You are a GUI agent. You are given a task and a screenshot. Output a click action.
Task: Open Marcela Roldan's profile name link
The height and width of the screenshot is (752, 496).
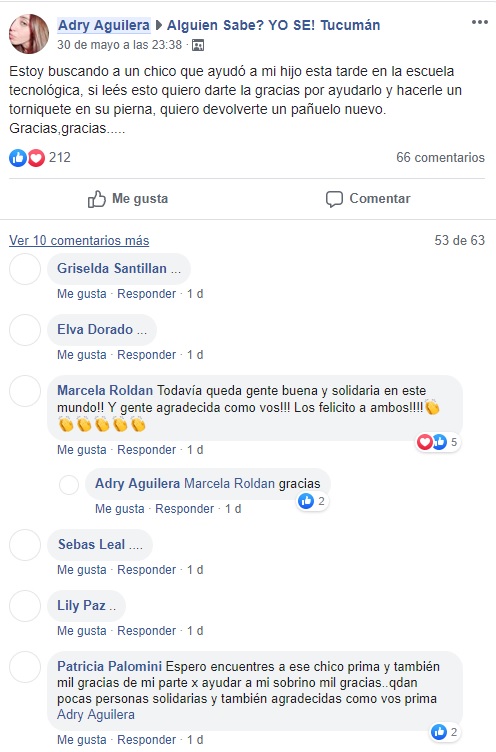[x=105, y=390]
